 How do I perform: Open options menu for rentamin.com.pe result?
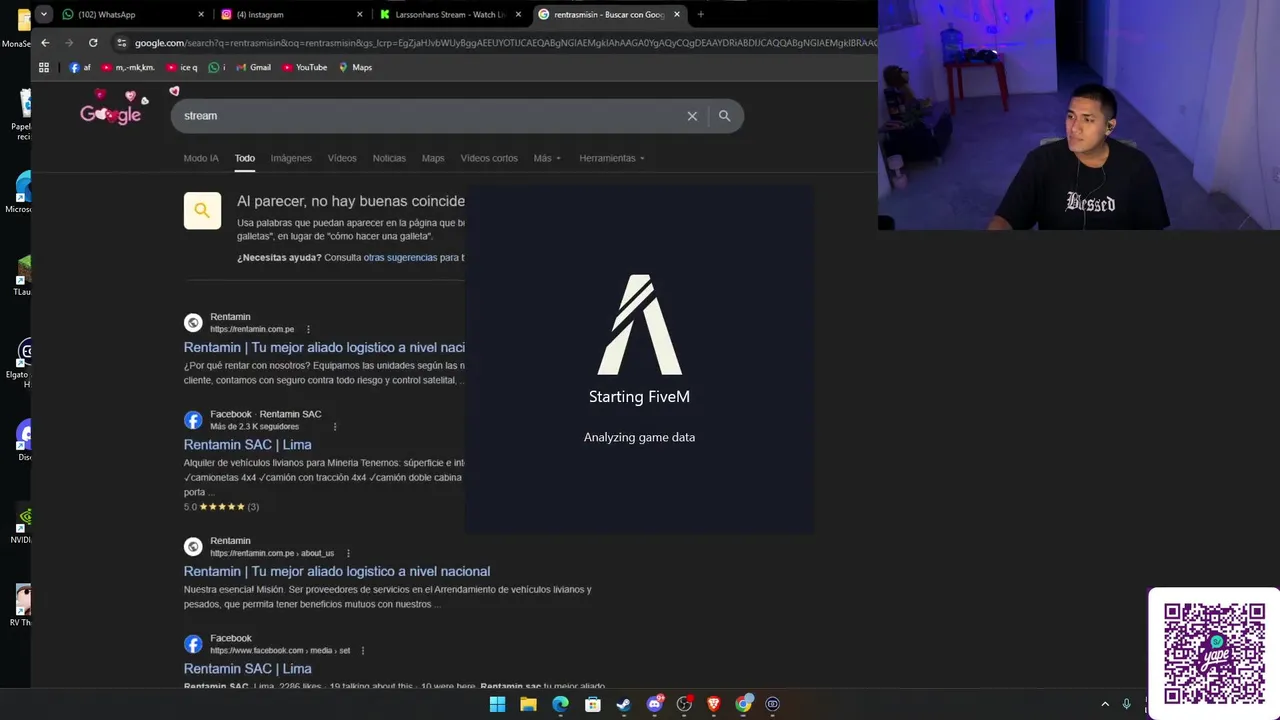(x=308, y=329)
